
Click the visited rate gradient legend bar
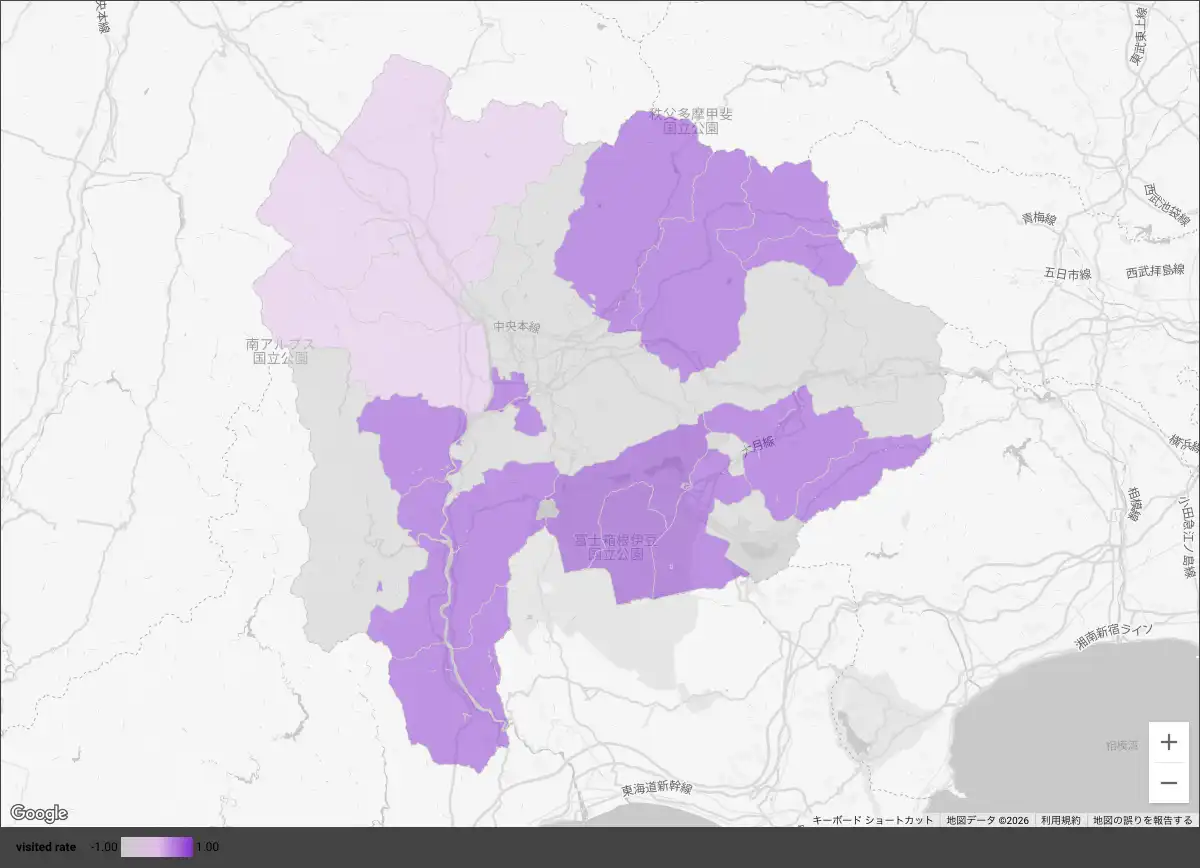157,847
